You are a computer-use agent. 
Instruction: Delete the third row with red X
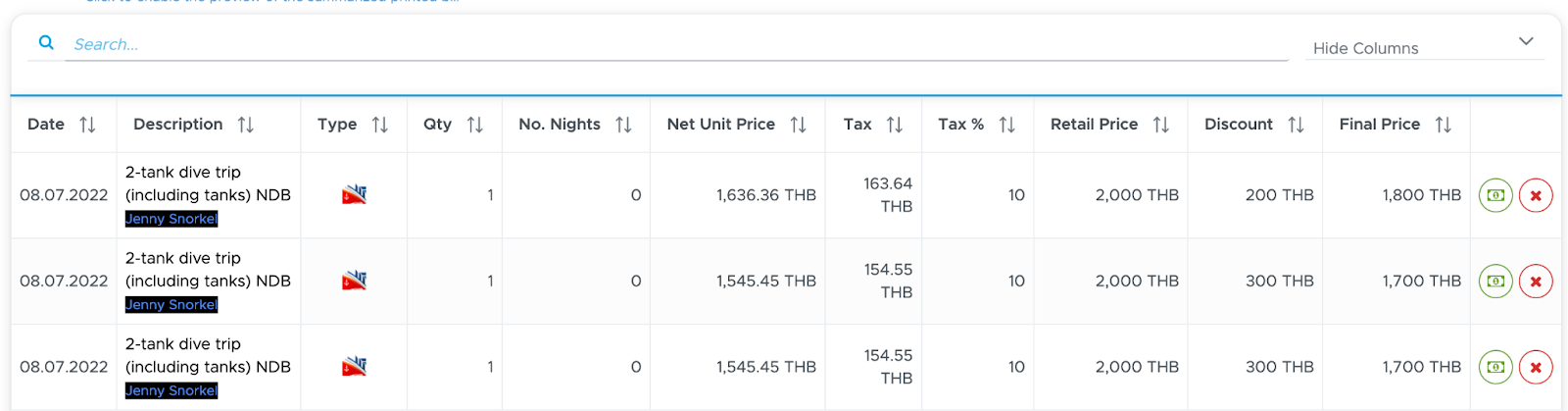[1536, 367]
